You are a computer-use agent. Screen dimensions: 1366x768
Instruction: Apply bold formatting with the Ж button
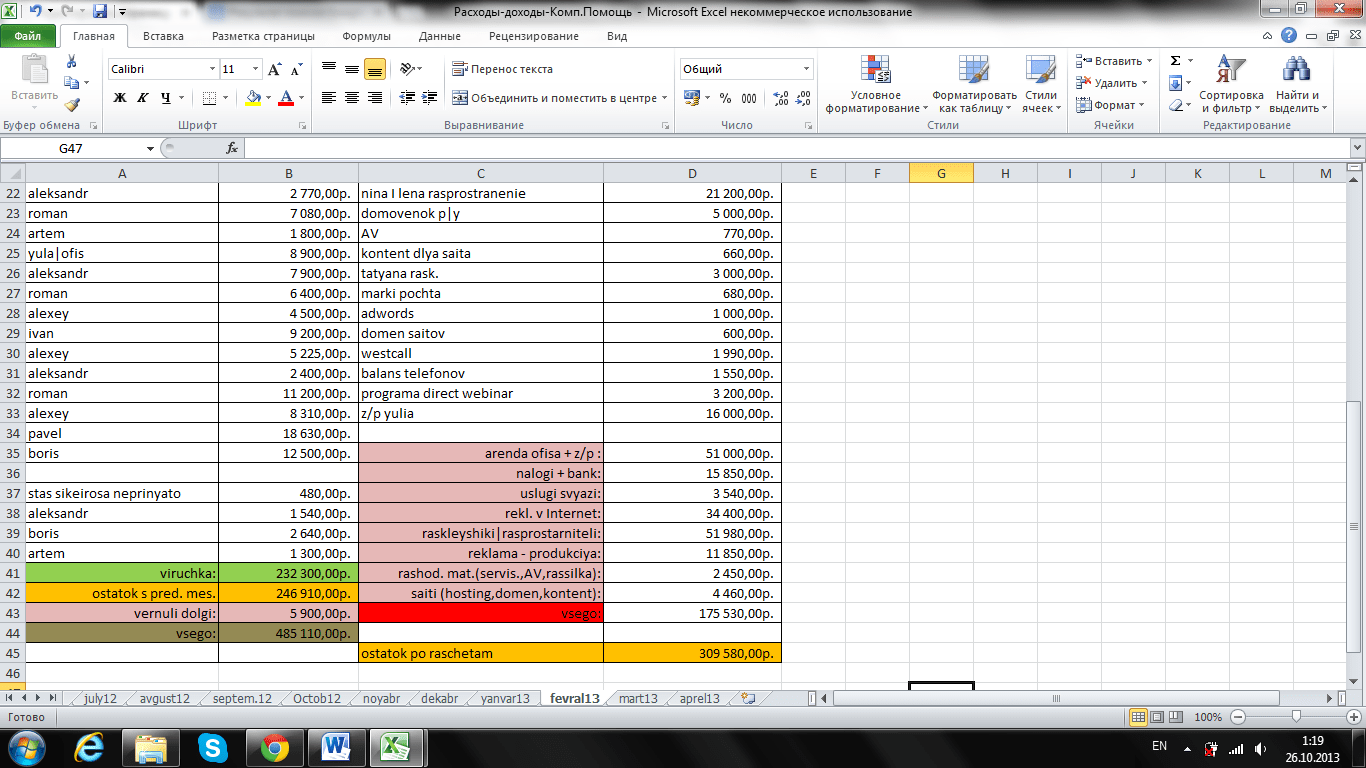120,98
